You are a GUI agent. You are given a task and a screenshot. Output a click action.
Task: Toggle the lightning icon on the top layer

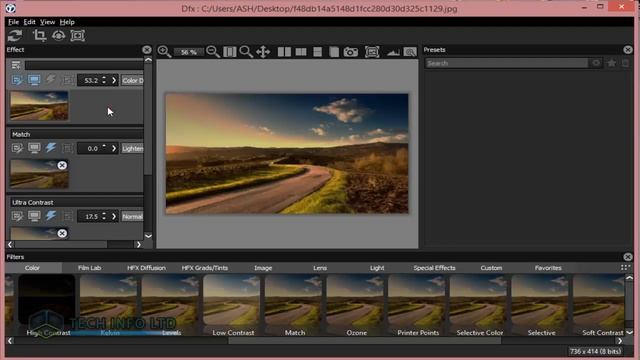pos(51,80)
